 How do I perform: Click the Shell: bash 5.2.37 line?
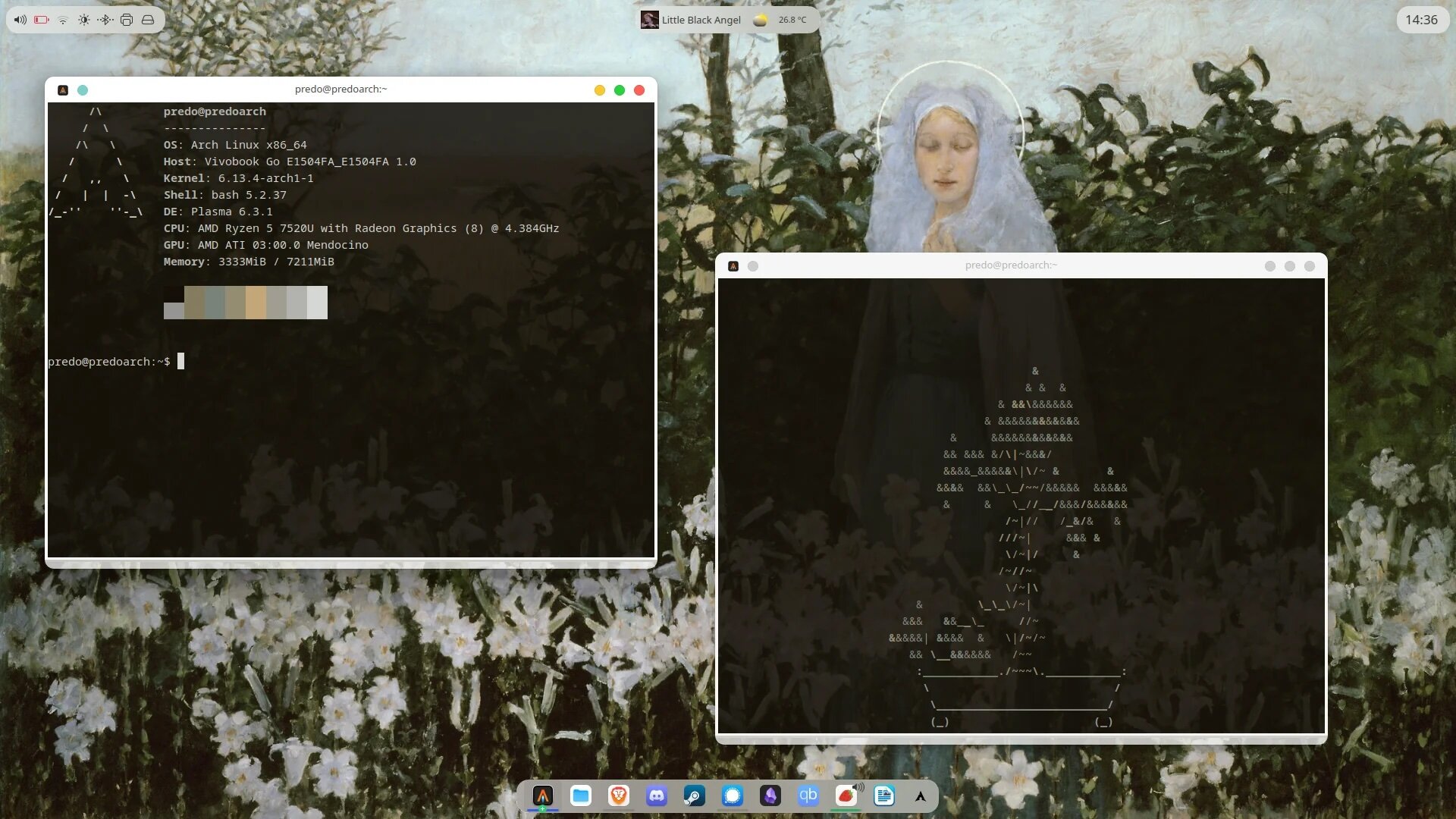[225, 195]
